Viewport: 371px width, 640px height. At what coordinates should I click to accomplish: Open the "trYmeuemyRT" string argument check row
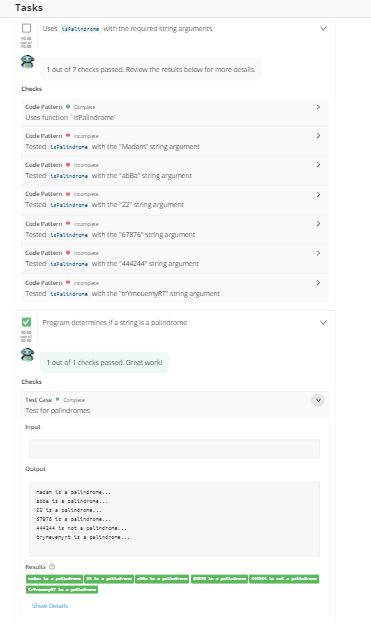(175, 288)
